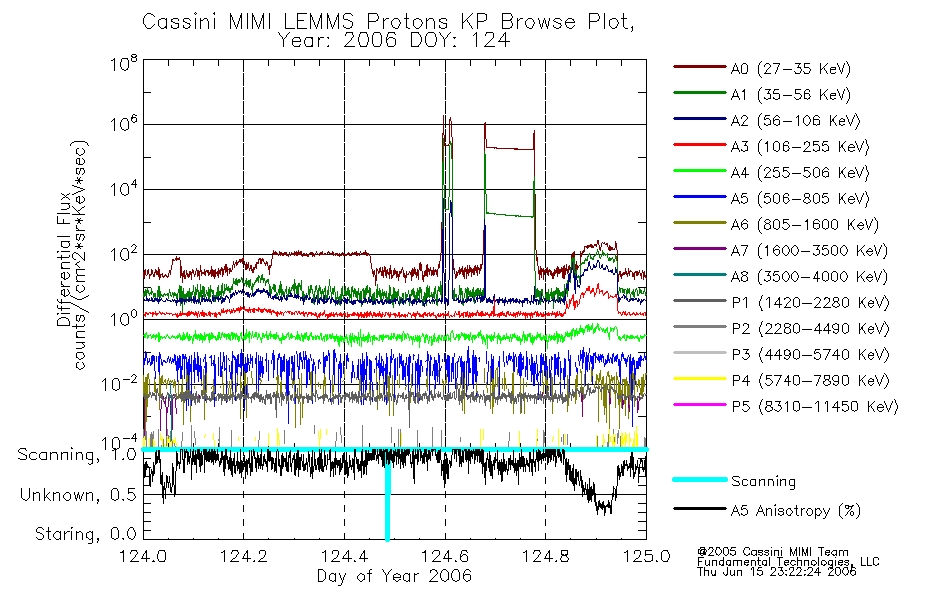This screenshot has height=600, width=950.
Task: Click x-axis tick label 124.8
Action: point(545,556)
